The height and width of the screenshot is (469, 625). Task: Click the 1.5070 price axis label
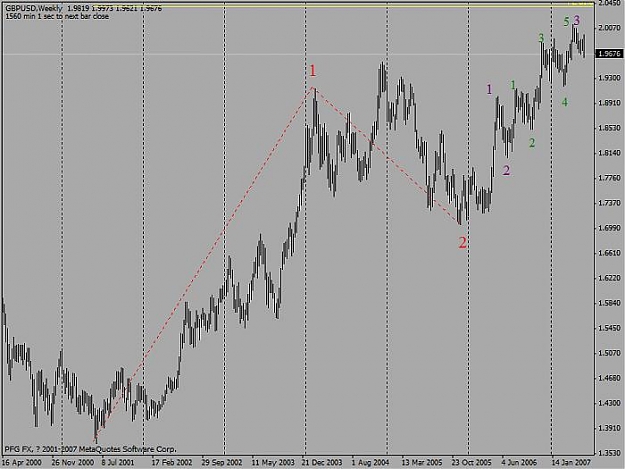[610, 353]
